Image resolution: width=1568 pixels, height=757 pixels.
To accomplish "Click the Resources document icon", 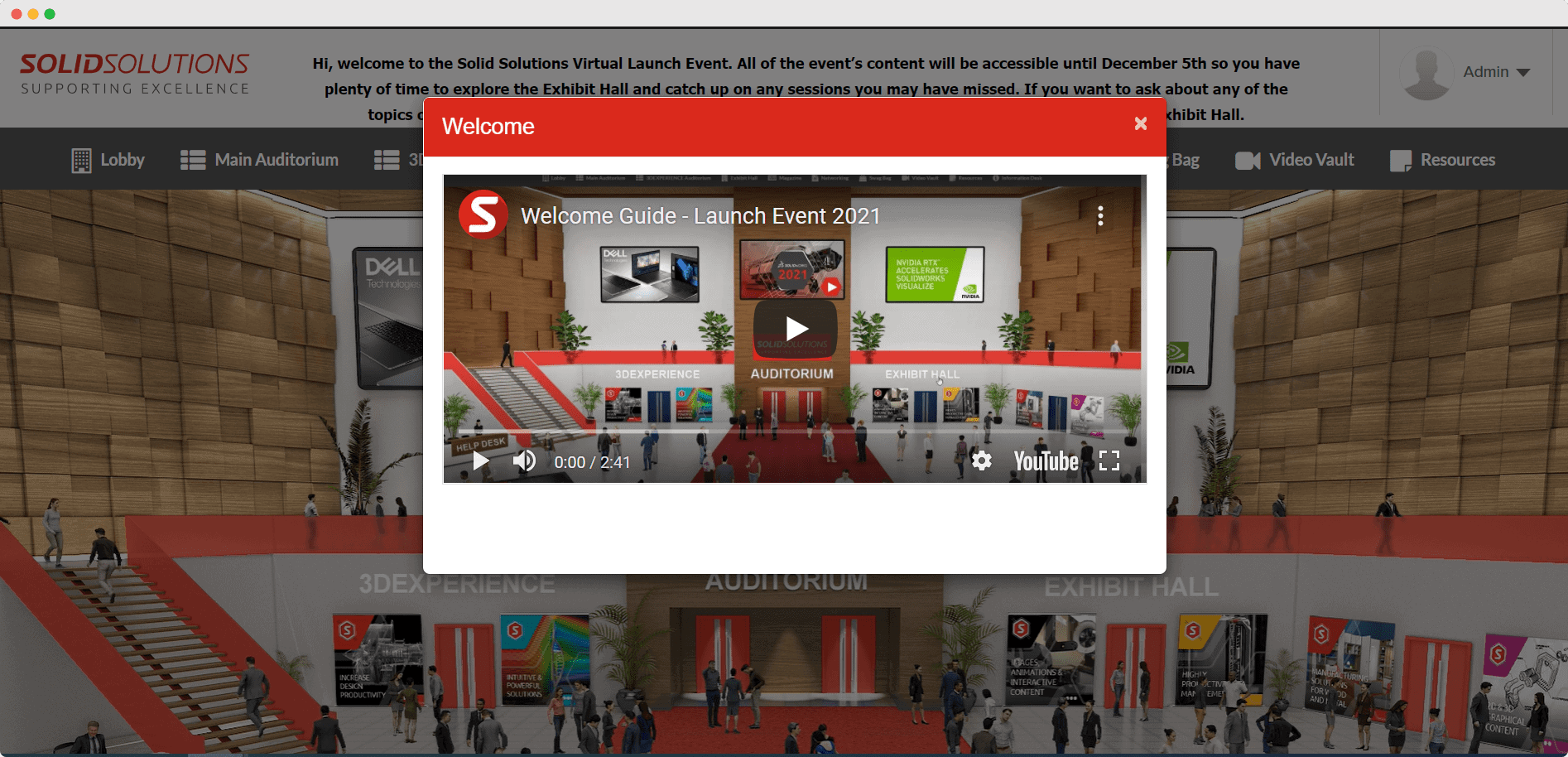I will click(1402, 159).
